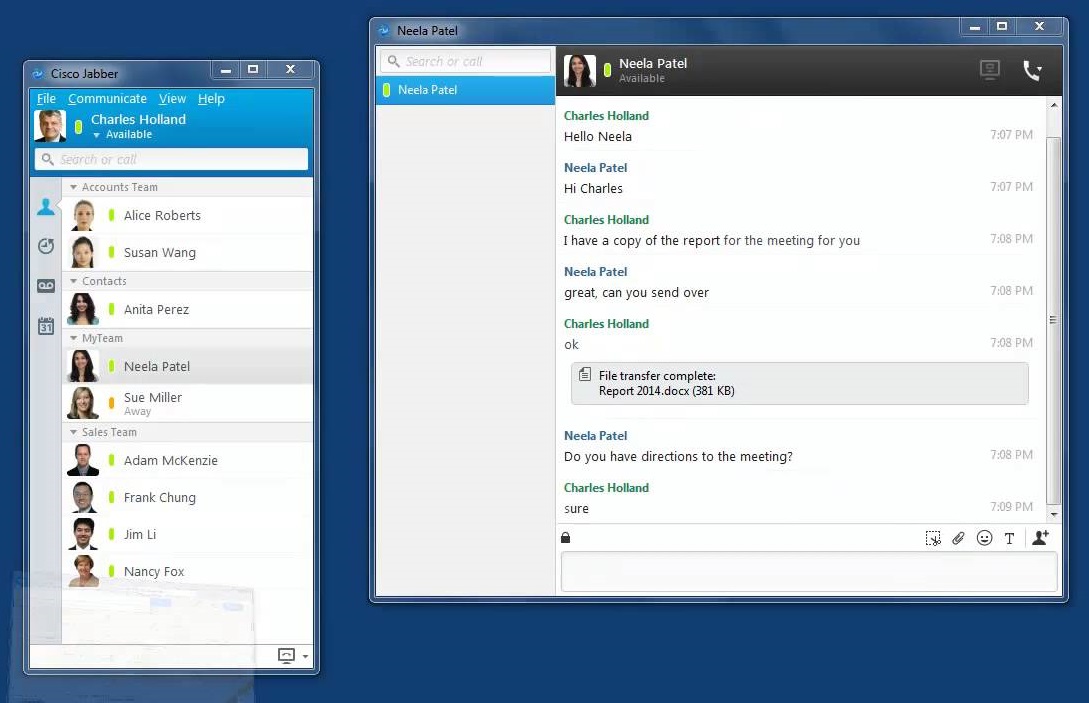This screenshot has width=1089, height=703.
Task: Select contact Nancy Fox
Action: pos(188,571)
